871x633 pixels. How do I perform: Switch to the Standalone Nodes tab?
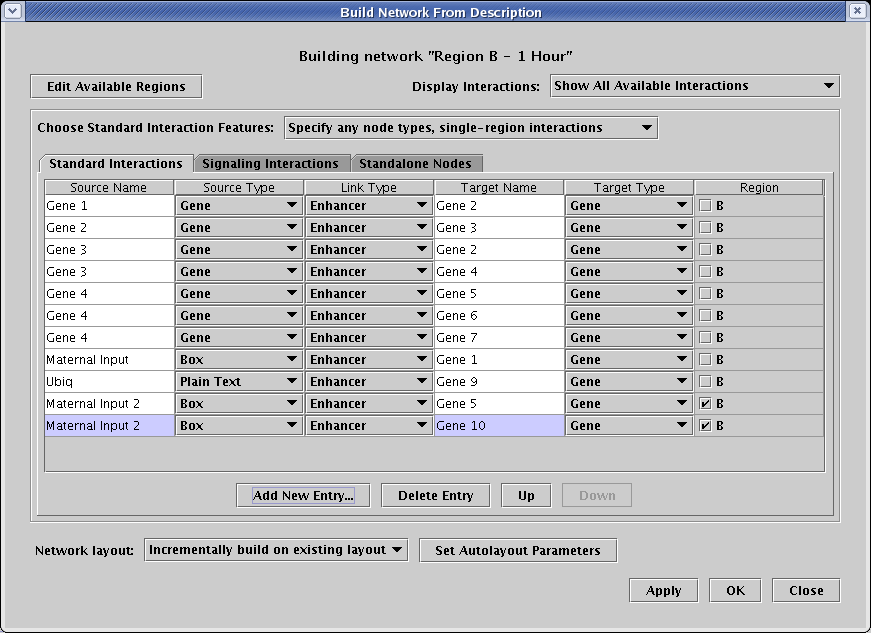click(x=415, y=163)
